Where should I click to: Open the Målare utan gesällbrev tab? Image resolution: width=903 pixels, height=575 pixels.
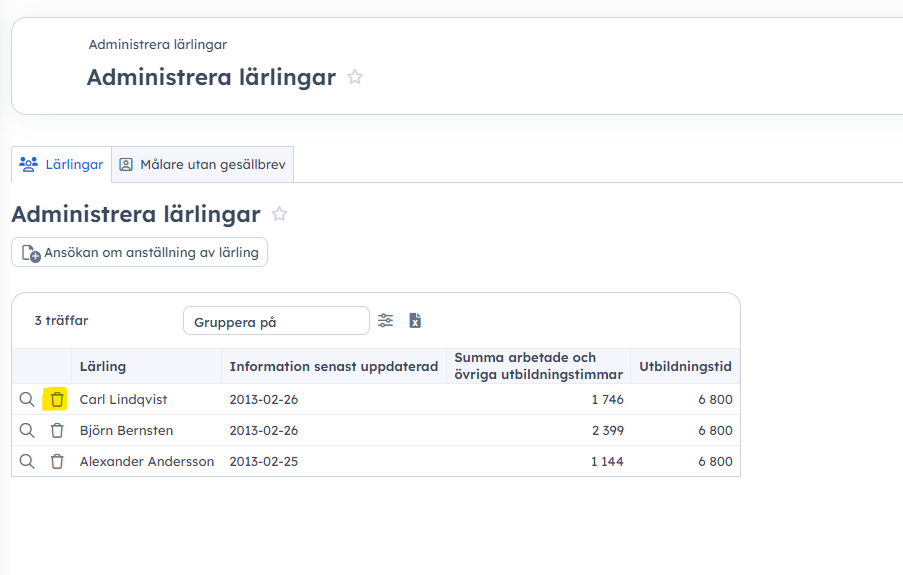coord(202,165)
